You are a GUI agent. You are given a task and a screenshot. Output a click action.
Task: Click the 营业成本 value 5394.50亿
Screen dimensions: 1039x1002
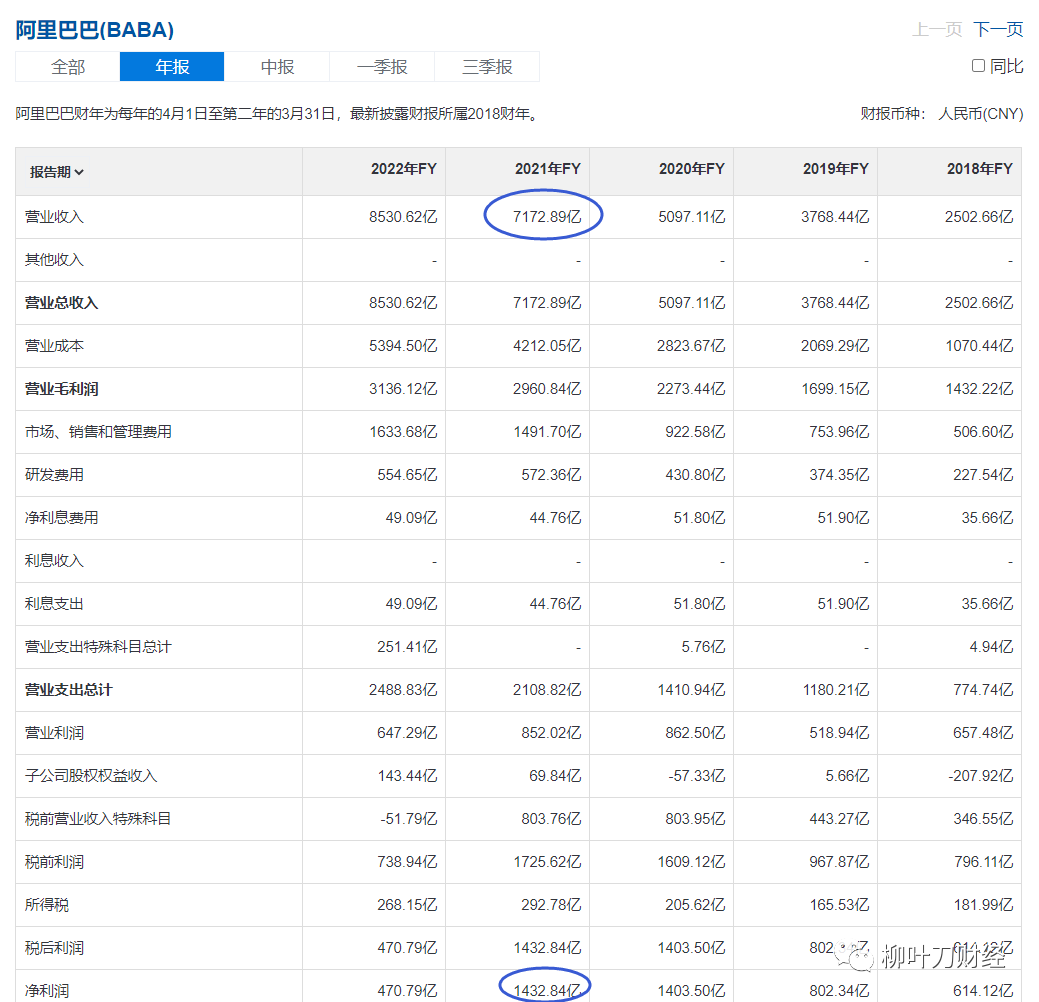403,346
